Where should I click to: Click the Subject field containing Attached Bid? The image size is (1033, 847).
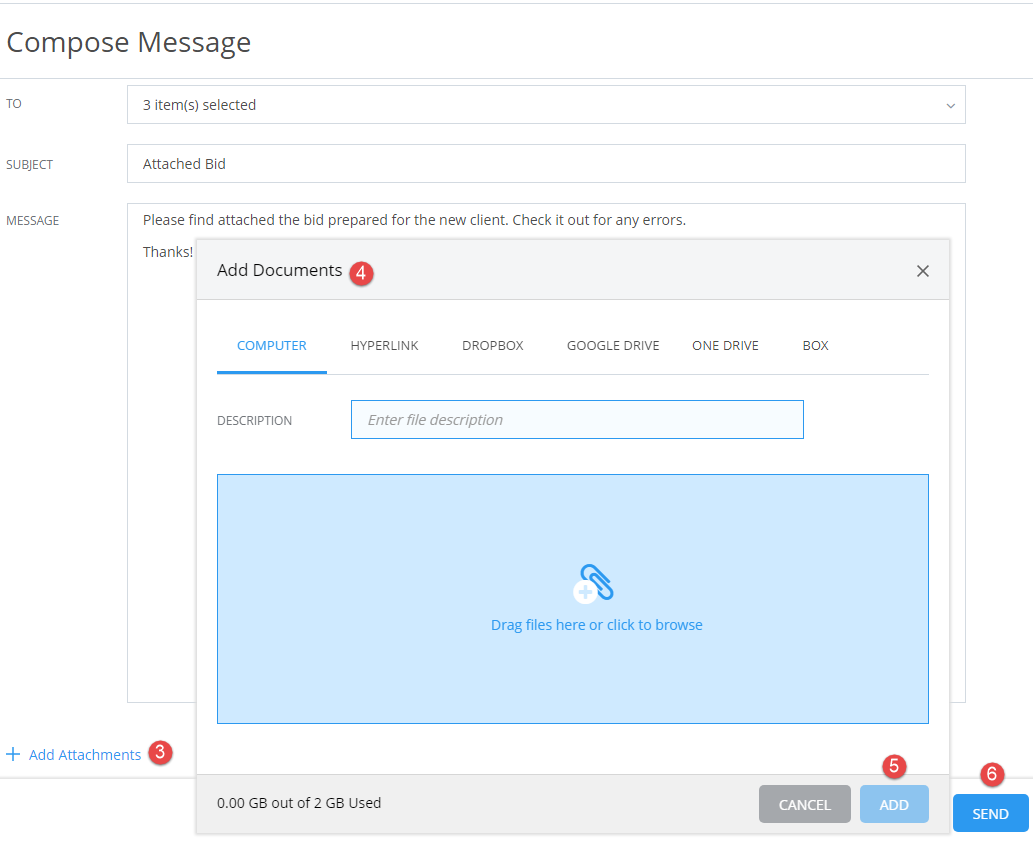coord(545,163)
